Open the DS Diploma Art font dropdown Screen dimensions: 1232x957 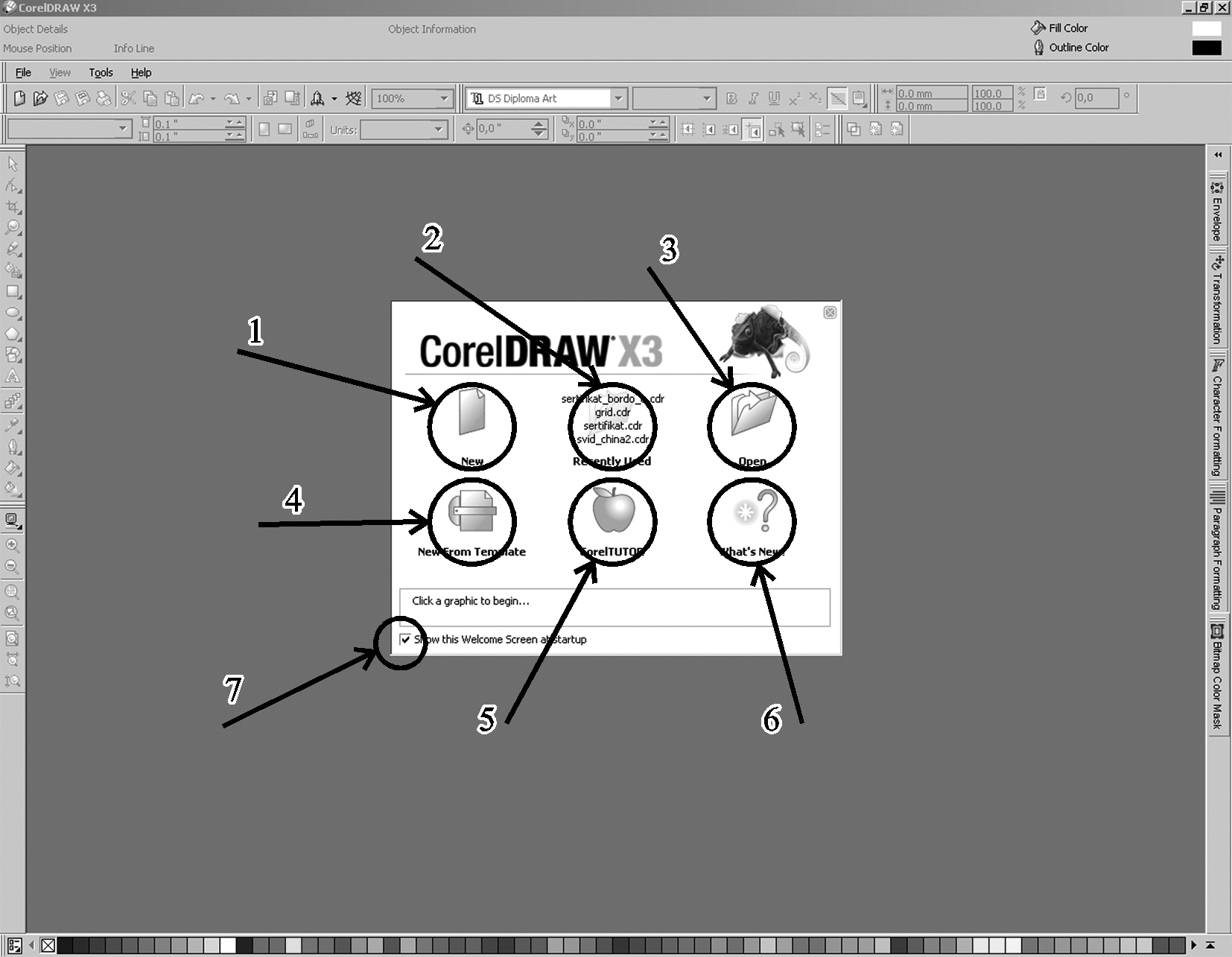point(617,98)
